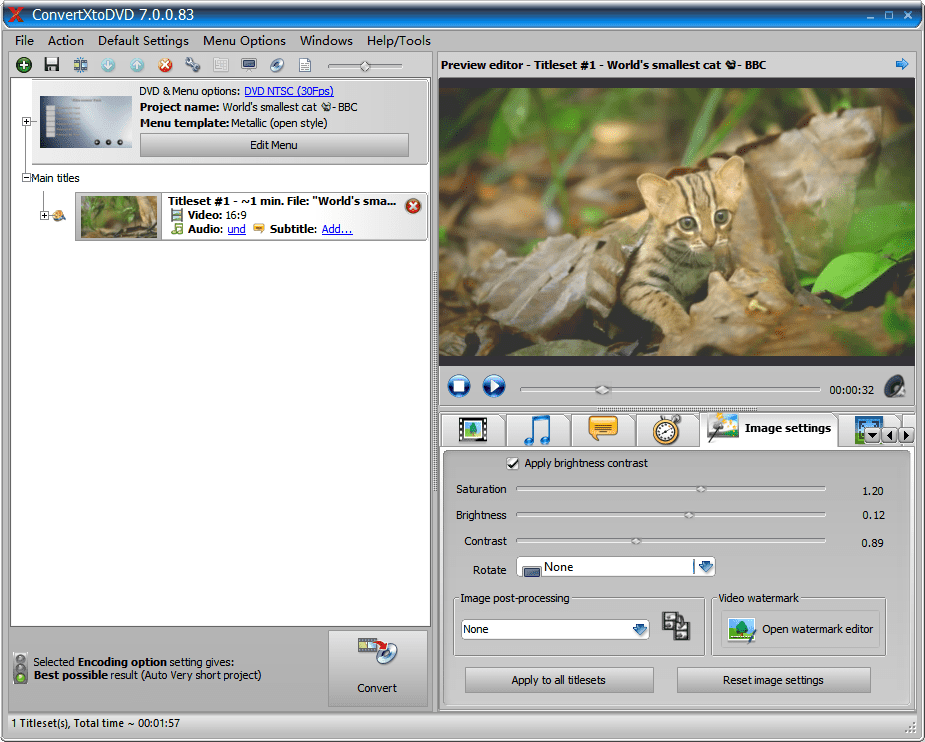Image resolution: width=925 pixels, height=742 pixels.
Task: Collapse the Main titles tree node
Action: pos(26,178)
